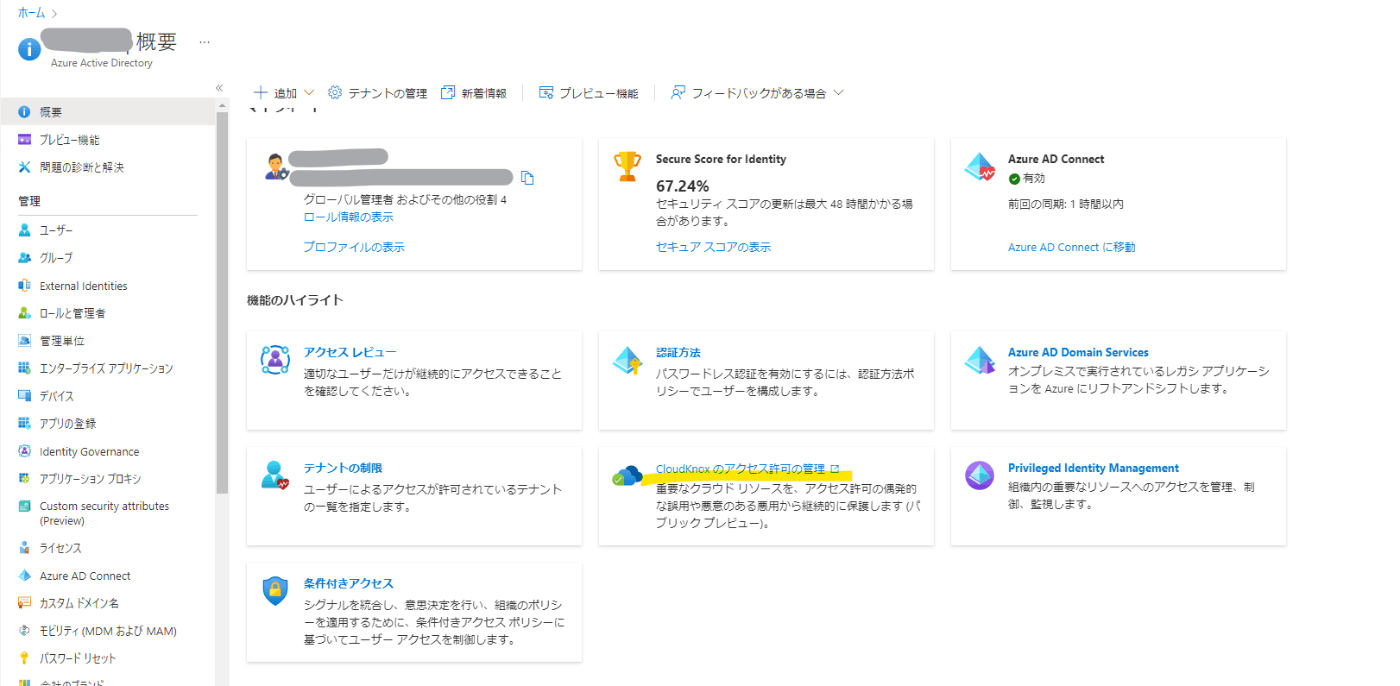Click the 問題の診断と解決 wrench icon

tap(25, 167)
